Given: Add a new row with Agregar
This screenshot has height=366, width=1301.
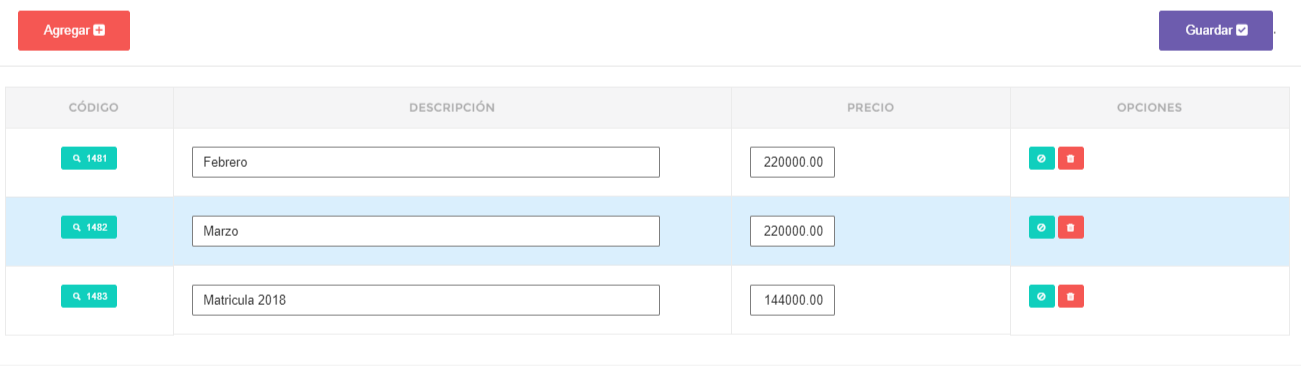Looking at the screenshot, I should coord(74,30).
